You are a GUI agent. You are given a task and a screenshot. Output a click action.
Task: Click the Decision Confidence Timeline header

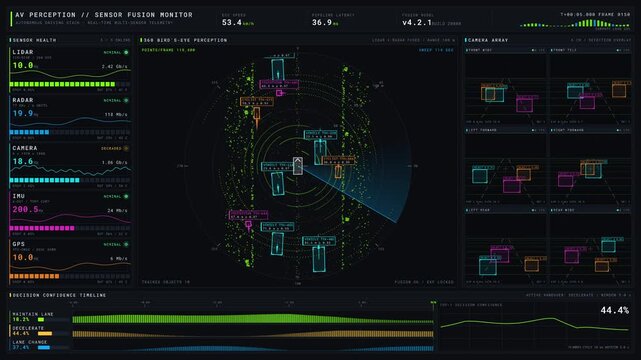[x=59, y=295]
